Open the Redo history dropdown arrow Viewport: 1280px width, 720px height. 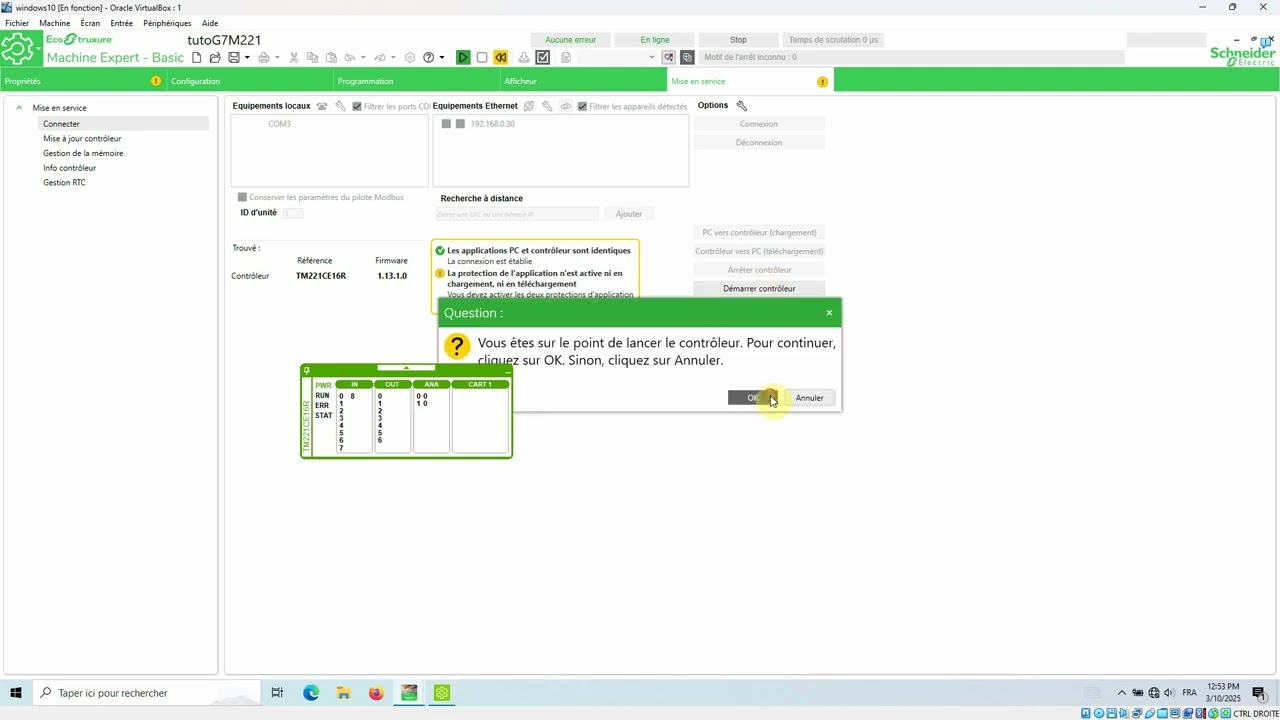(393, 58)
